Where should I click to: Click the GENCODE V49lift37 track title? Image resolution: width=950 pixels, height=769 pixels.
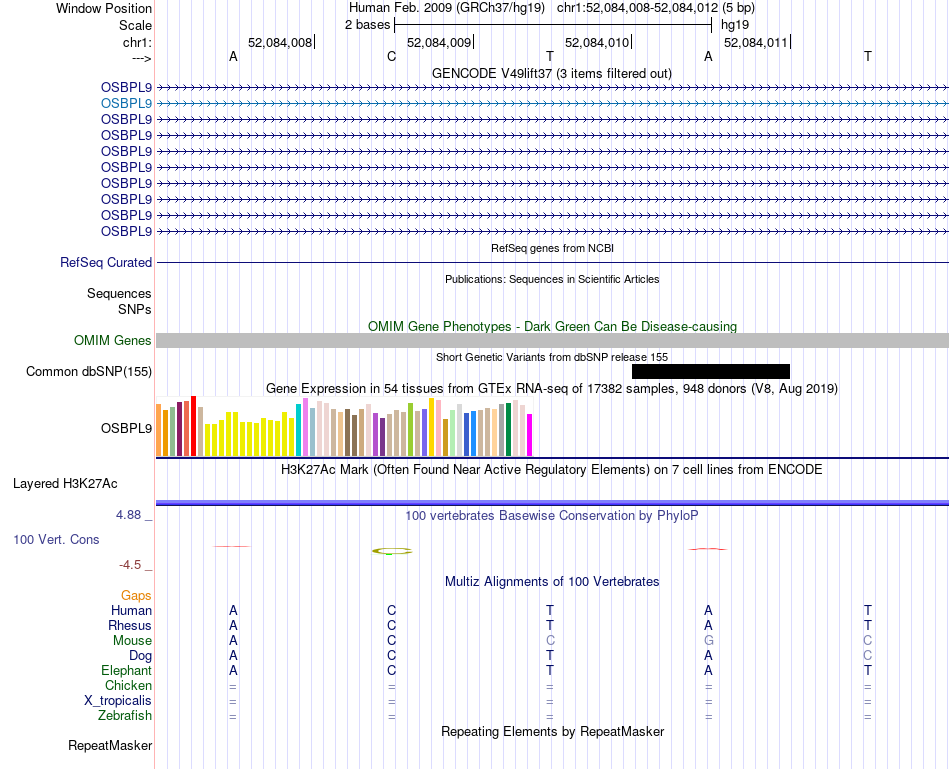551,73
